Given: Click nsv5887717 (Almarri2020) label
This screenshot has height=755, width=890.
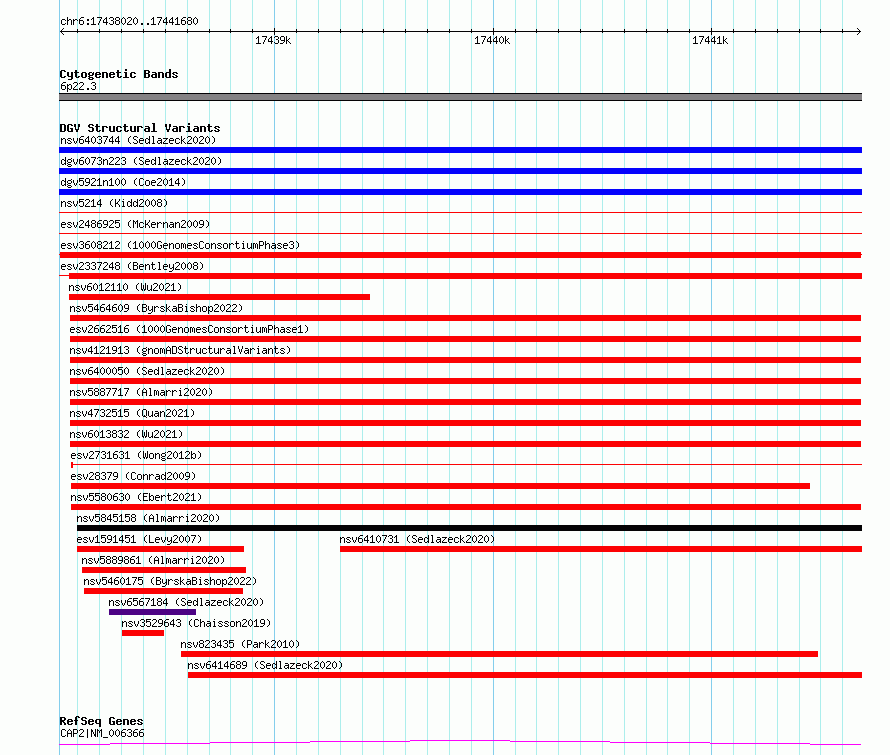Looking at the screenshot, I should 141,392.
